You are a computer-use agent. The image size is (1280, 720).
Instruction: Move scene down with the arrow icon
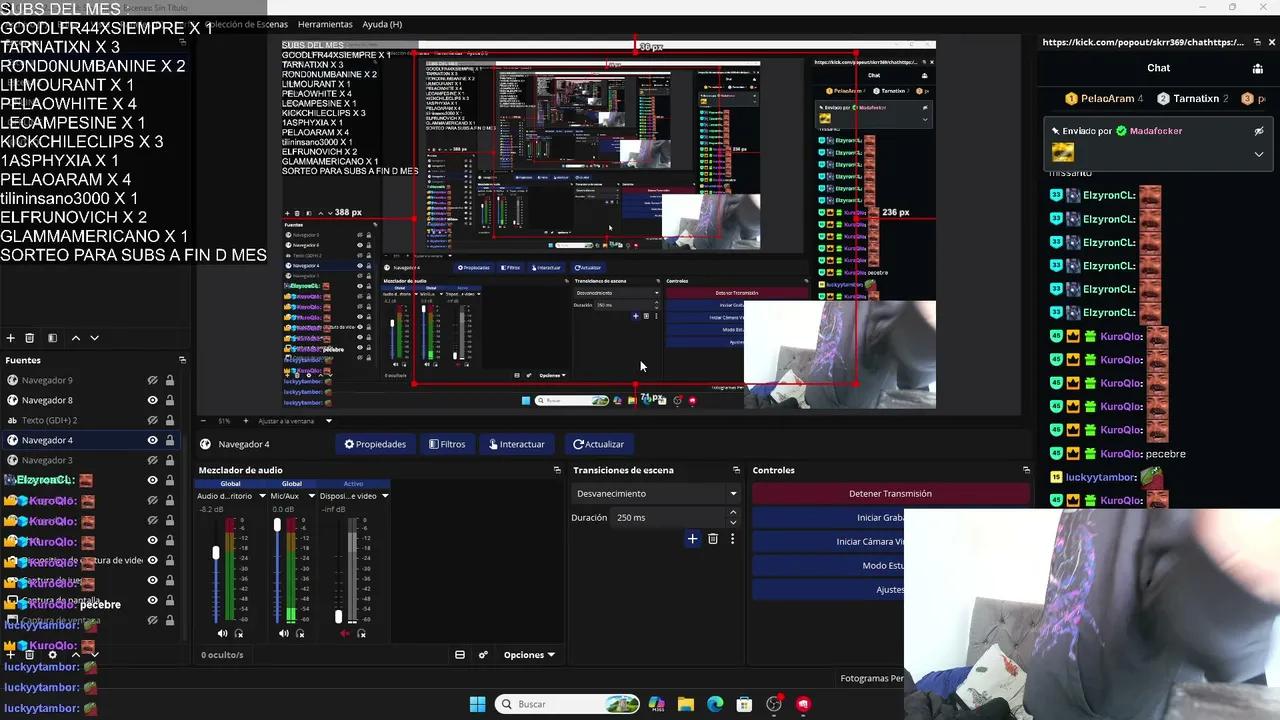coord(94,338)
